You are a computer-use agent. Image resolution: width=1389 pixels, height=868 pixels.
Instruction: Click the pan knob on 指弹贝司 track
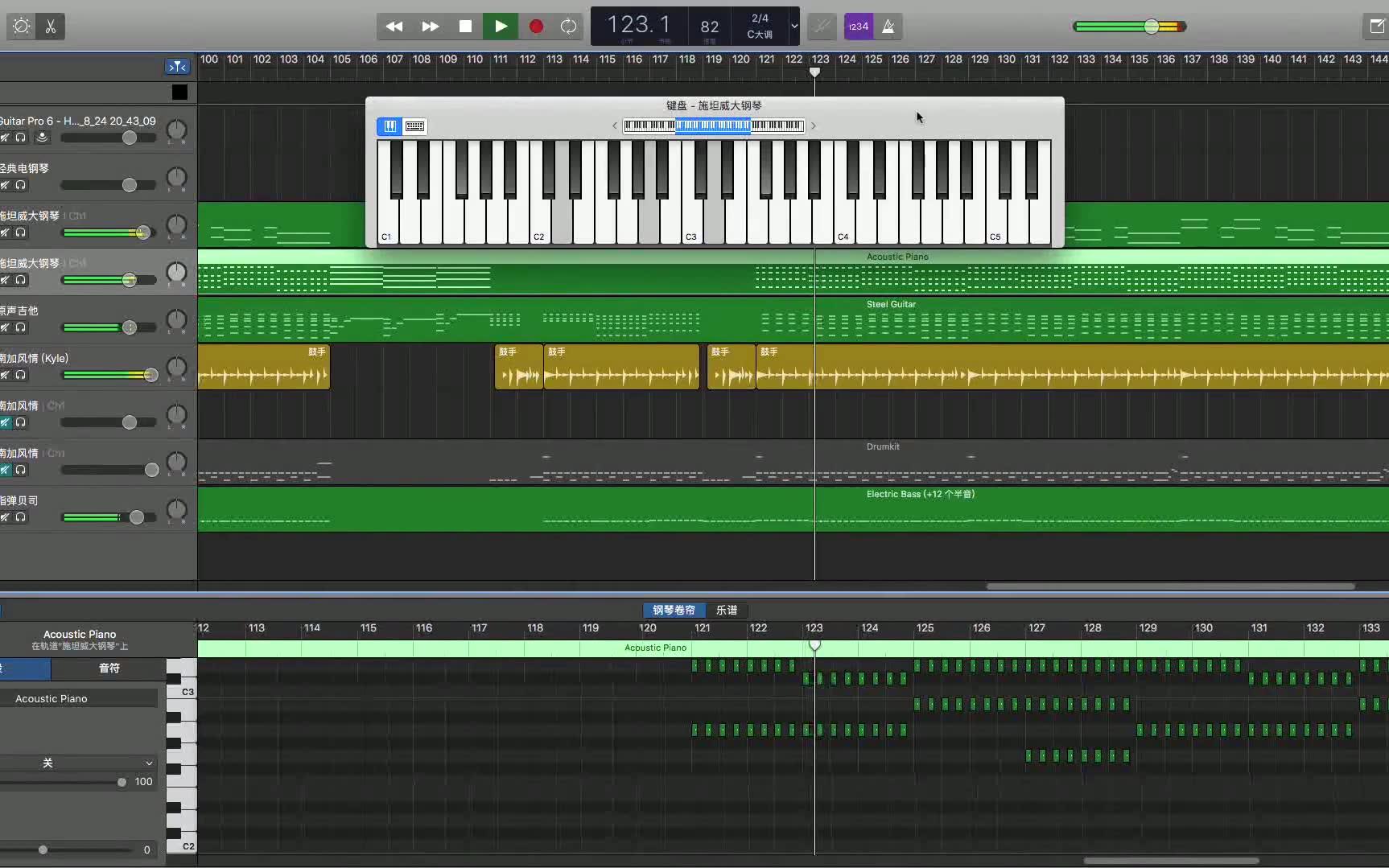point(176,510)
